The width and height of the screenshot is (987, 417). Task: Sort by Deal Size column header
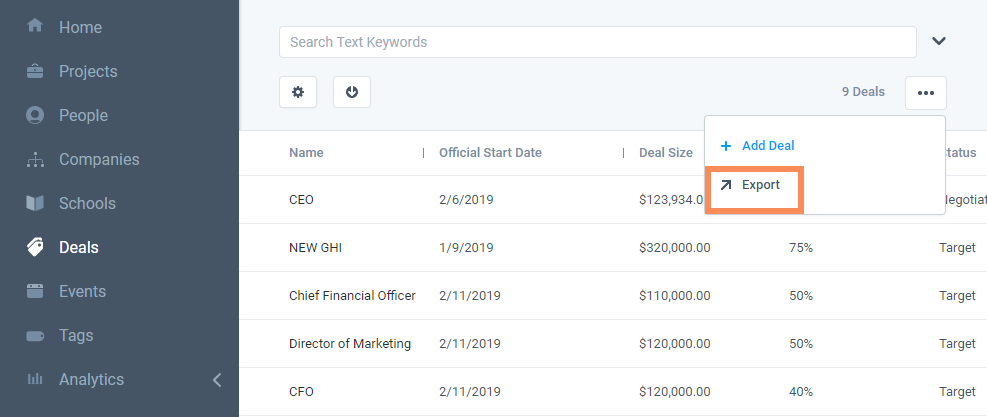[665, 153]
